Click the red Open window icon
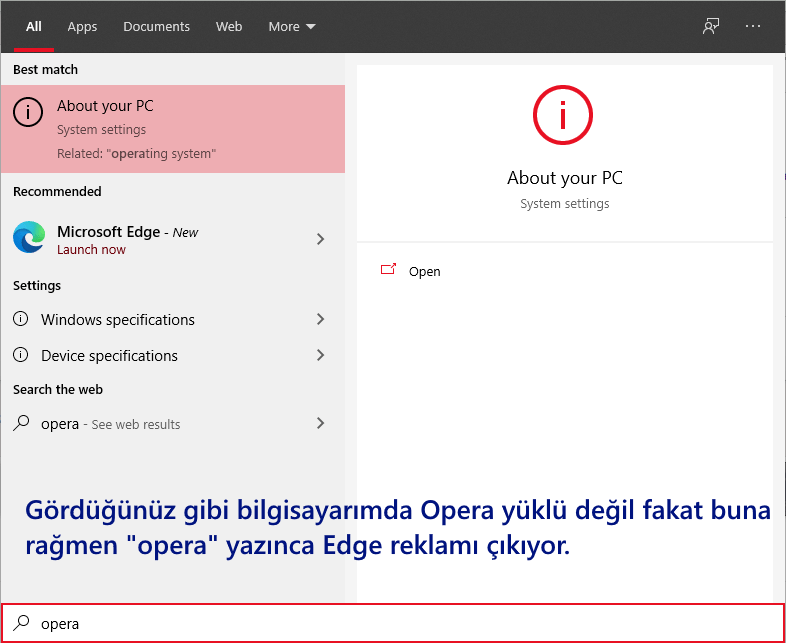 (x=388, y=269)
